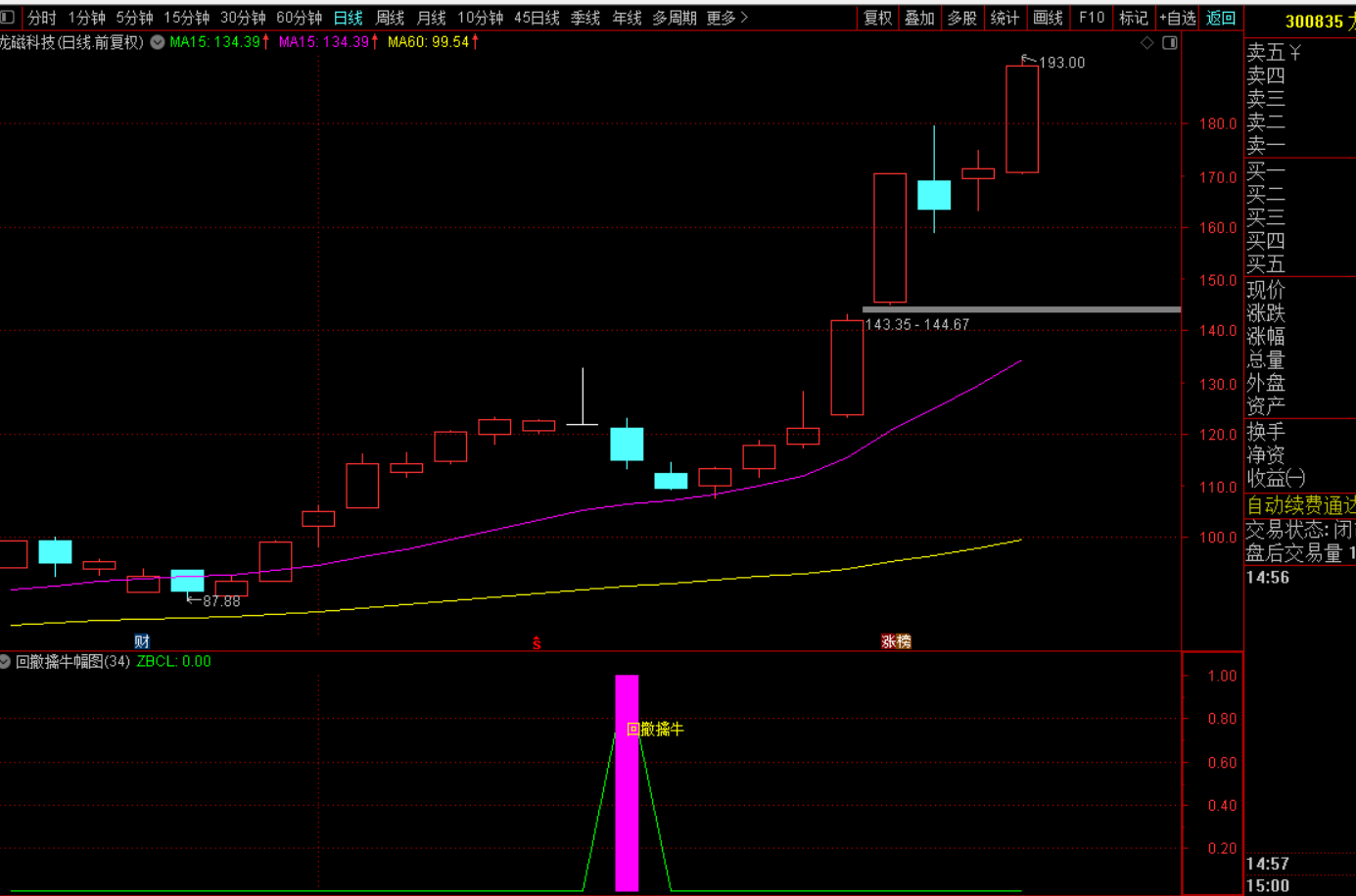Screen dimensions: 1356x896
Task: Toggle the panel layout icon at top-left
Action: click(x=8, y=18)
